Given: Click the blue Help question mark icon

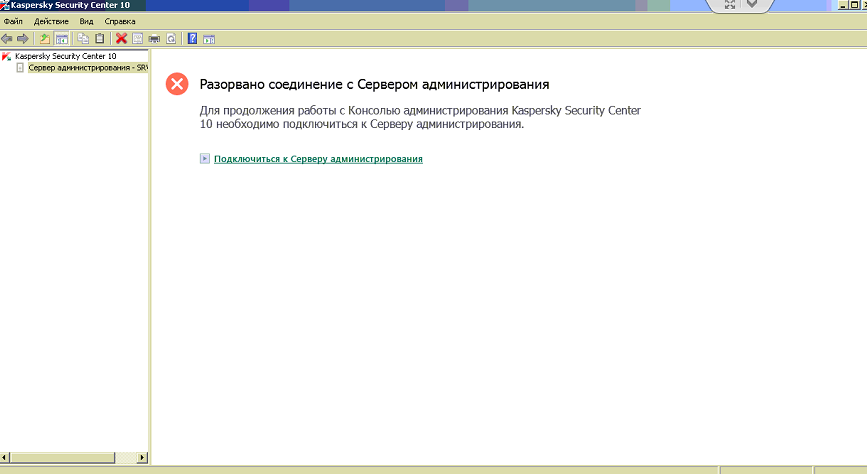Looking at the screenshot, I should pos(192,39).
